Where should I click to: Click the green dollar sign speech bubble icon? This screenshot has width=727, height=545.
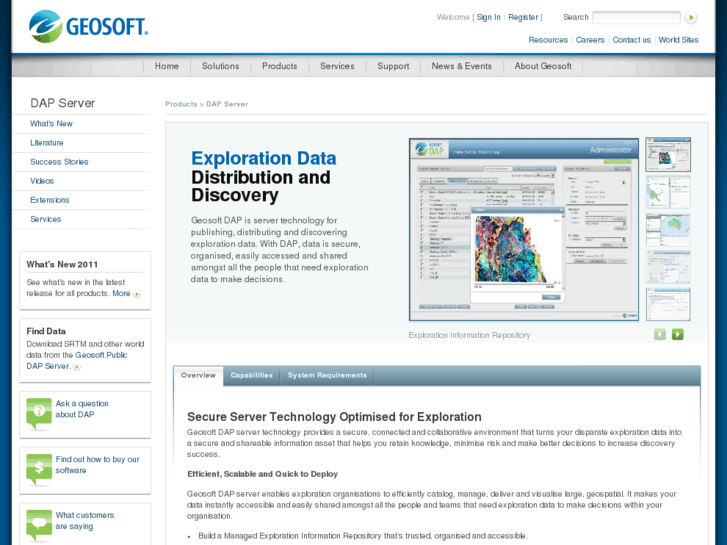[x=39, y=469]
